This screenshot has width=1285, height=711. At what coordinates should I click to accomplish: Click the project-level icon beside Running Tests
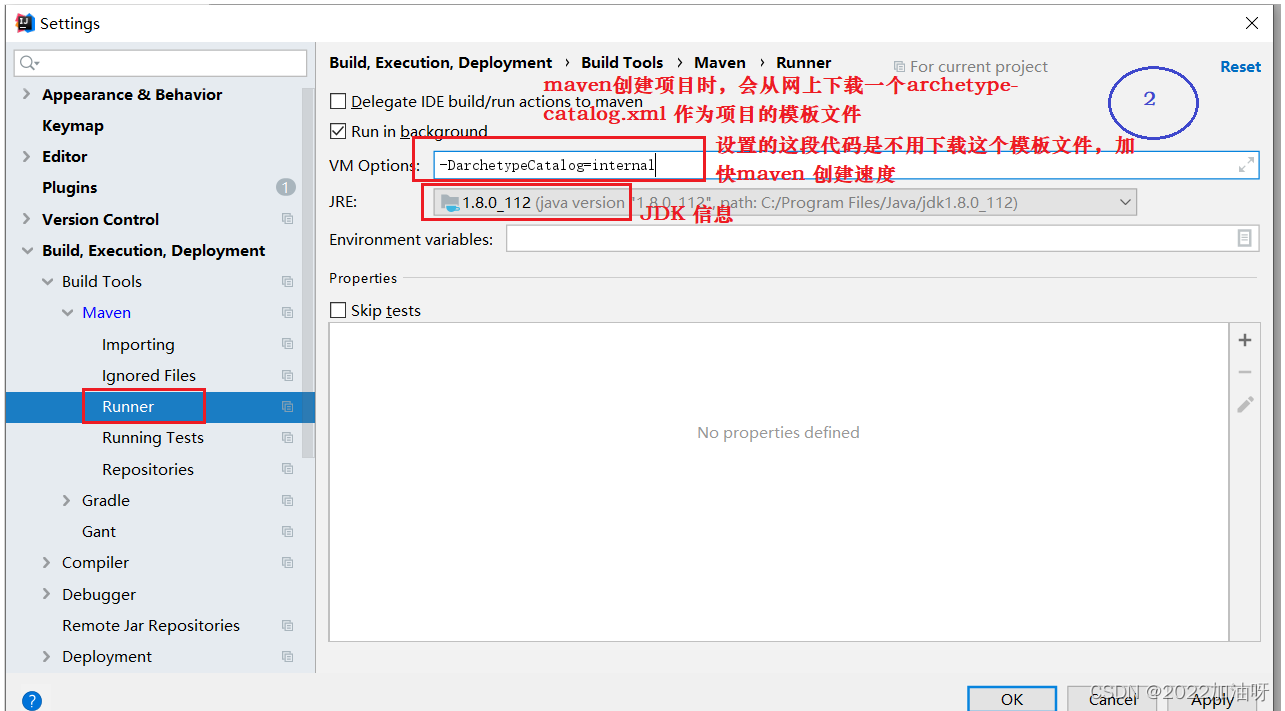[x=288, y=437]
